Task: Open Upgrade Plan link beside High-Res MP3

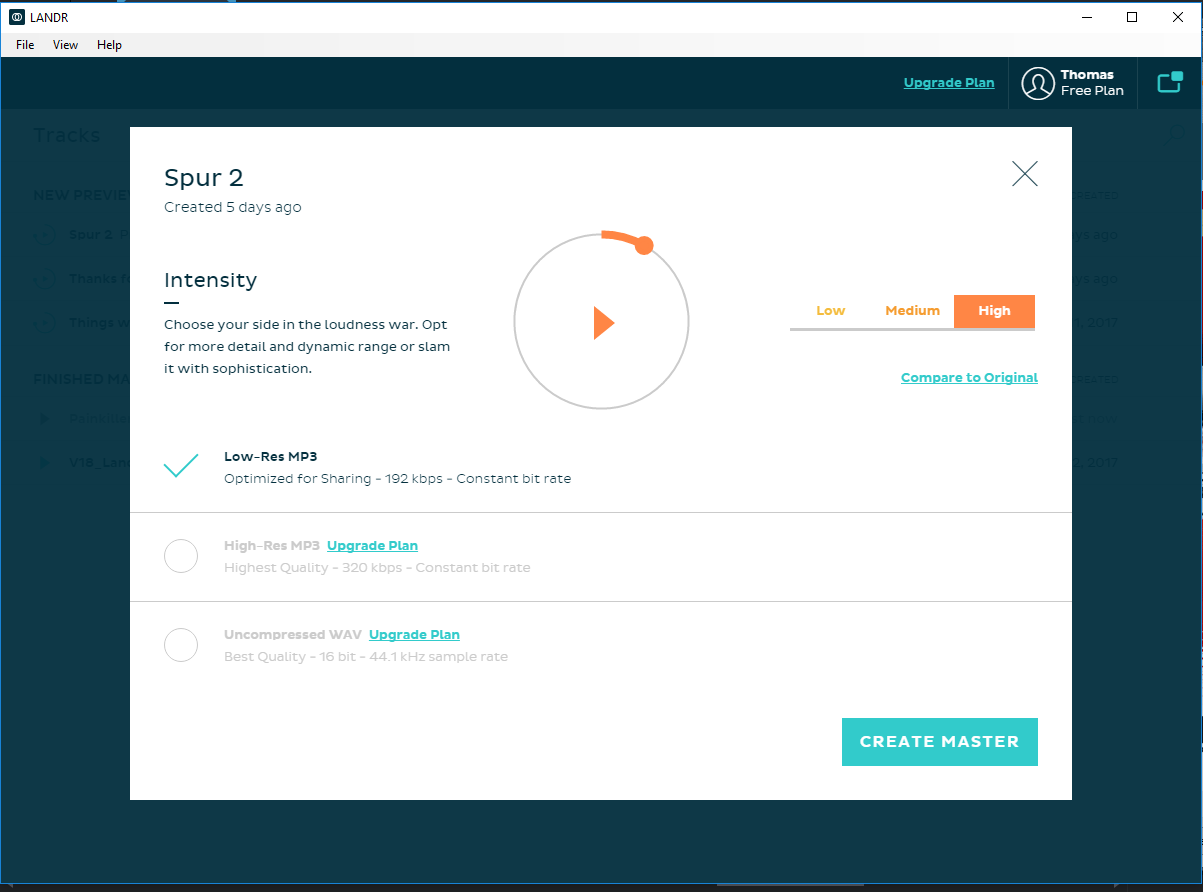Action: tap(372, 546)
